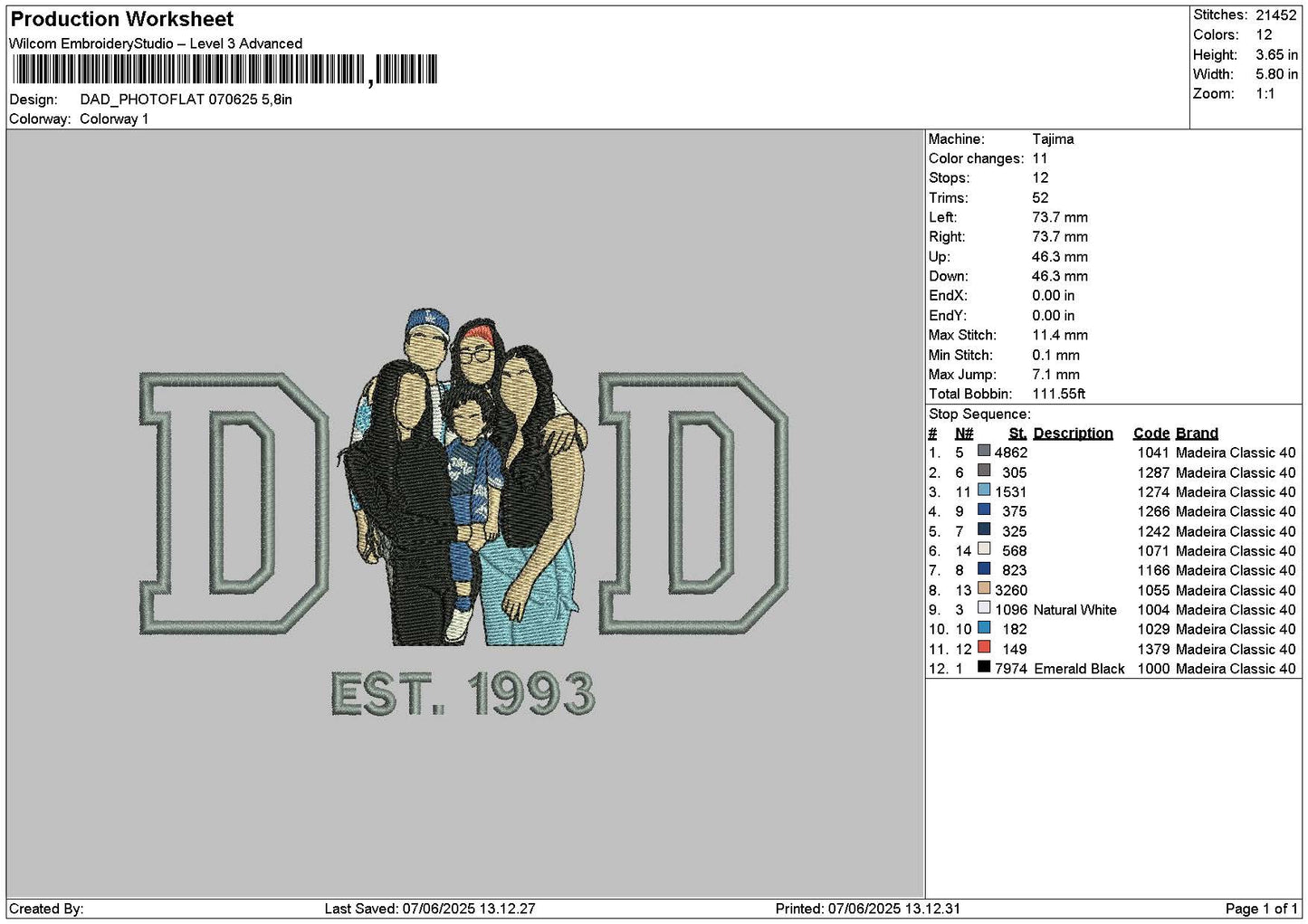Click the Last Saved timestamp 13.12.27

pyautogui.click(x=507, y=909)
